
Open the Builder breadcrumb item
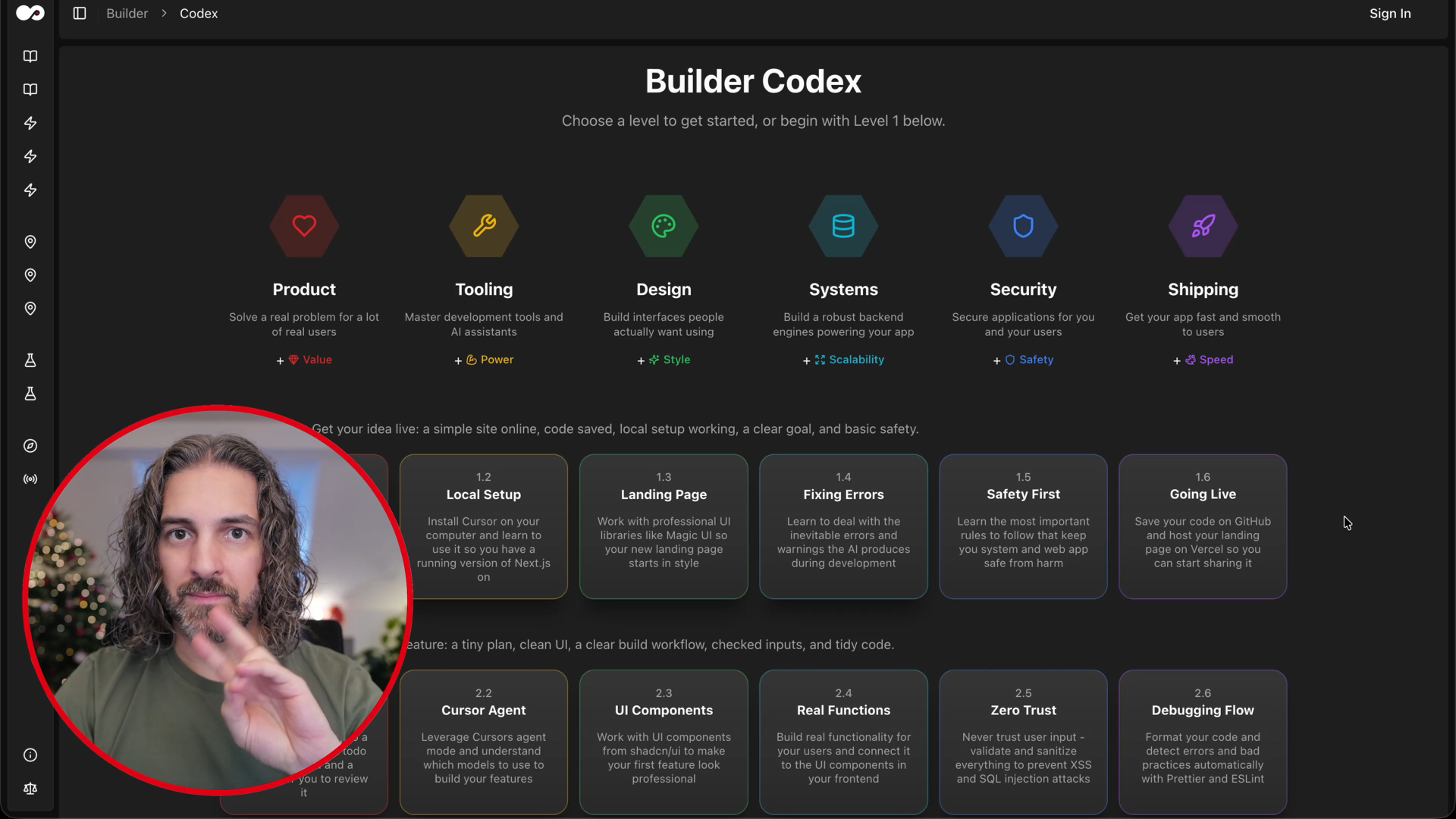tap(127, 13)
